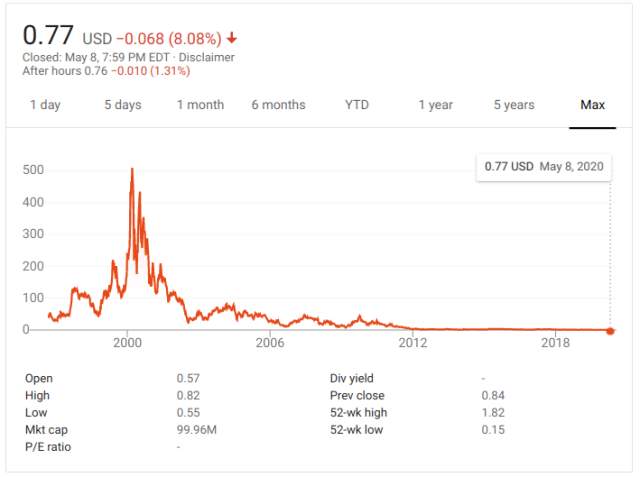Screen dimensions: 640x477
Task: Choose the YTD time range
Action: pyautogui.click(x=356, y=105)
